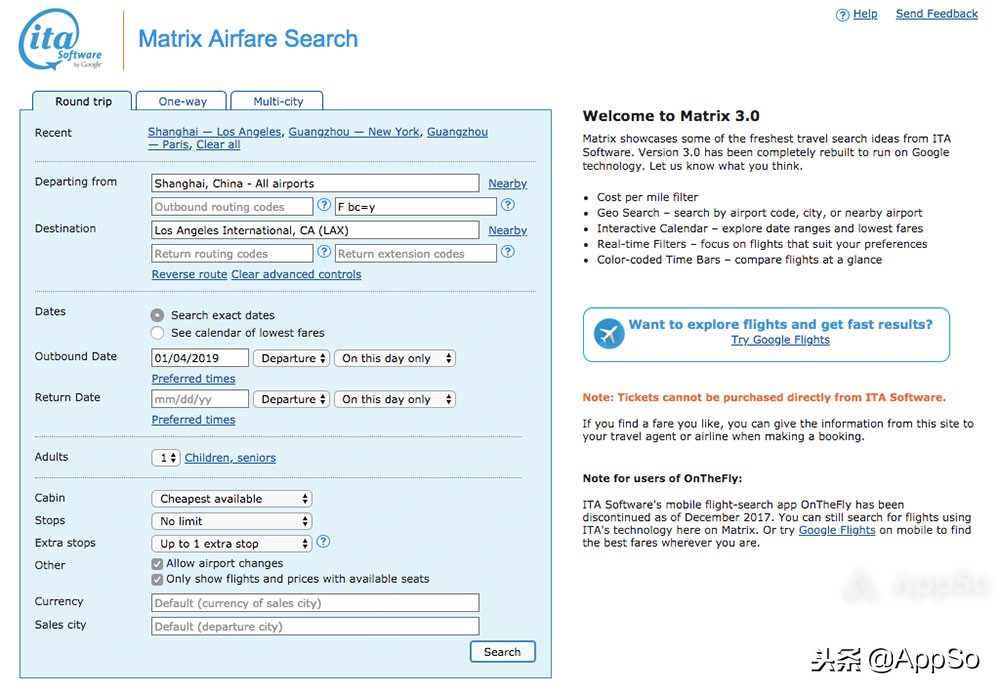Switch to the Round trip tab
Screen dimensions: 1000x693
click(x=82, y=101)
